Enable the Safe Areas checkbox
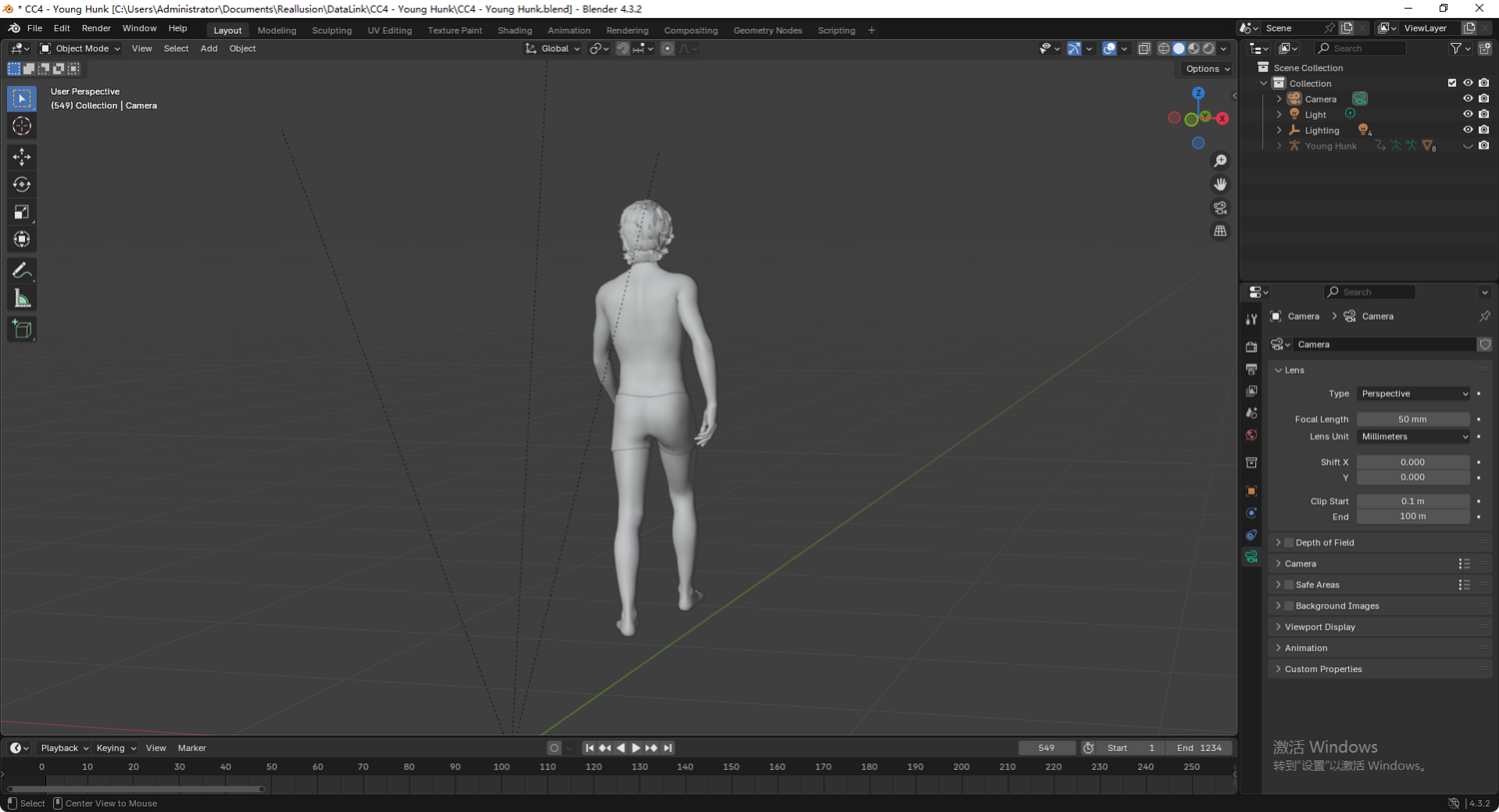This screenshot has height=812, width=1499. (1289, 585)
